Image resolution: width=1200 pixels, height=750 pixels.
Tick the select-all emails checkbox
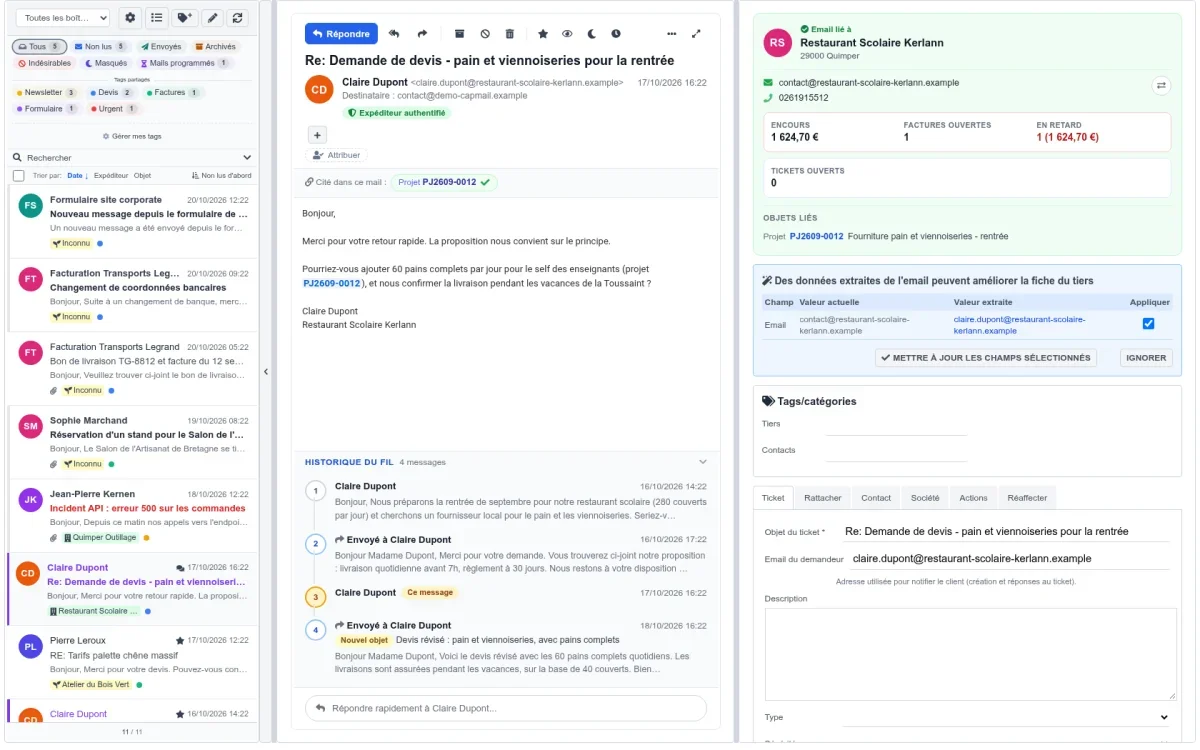tap(19, 176)
